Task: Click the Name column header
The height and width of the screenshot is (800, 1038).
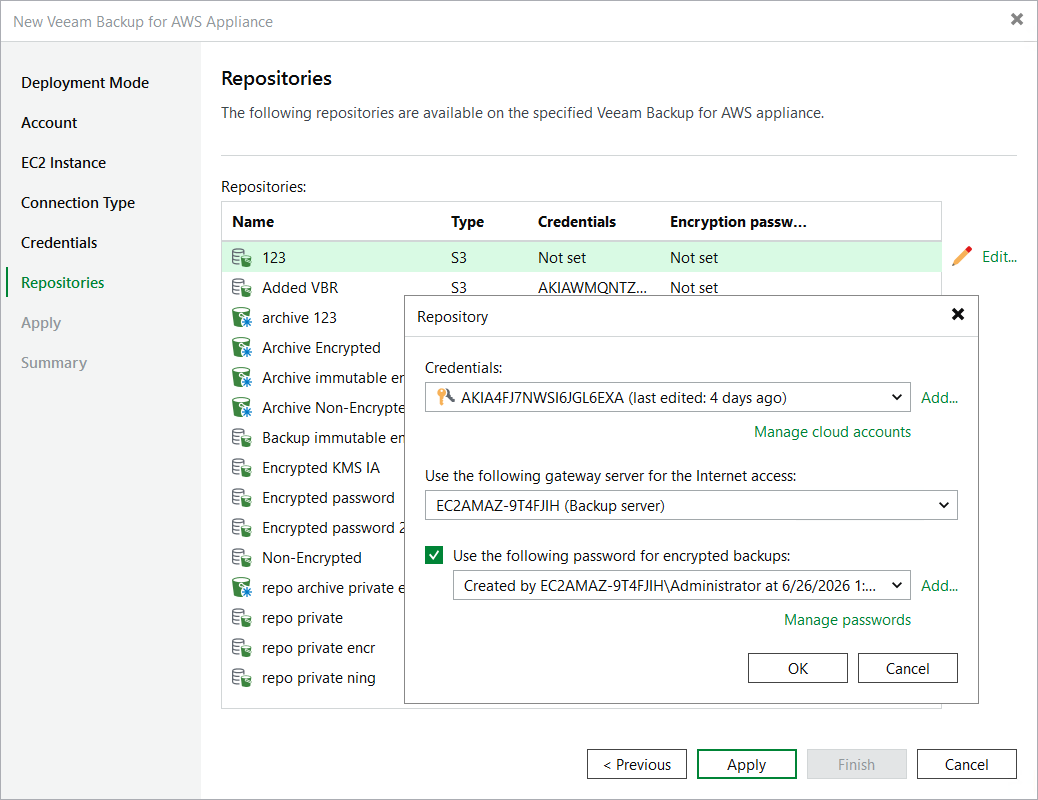Action: pyautogui.click(x=253, y=222)
